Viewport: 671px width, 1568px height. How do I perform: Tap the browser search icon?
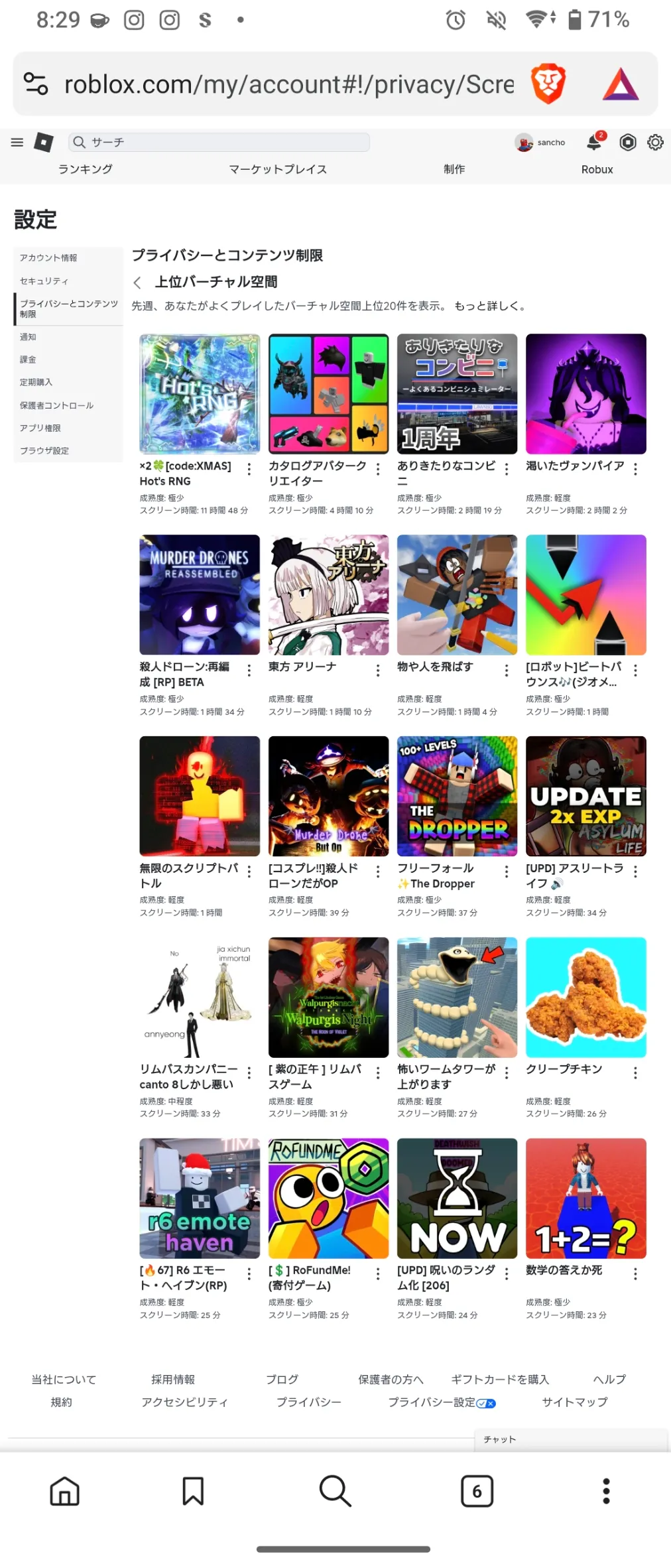point(335,1491)
